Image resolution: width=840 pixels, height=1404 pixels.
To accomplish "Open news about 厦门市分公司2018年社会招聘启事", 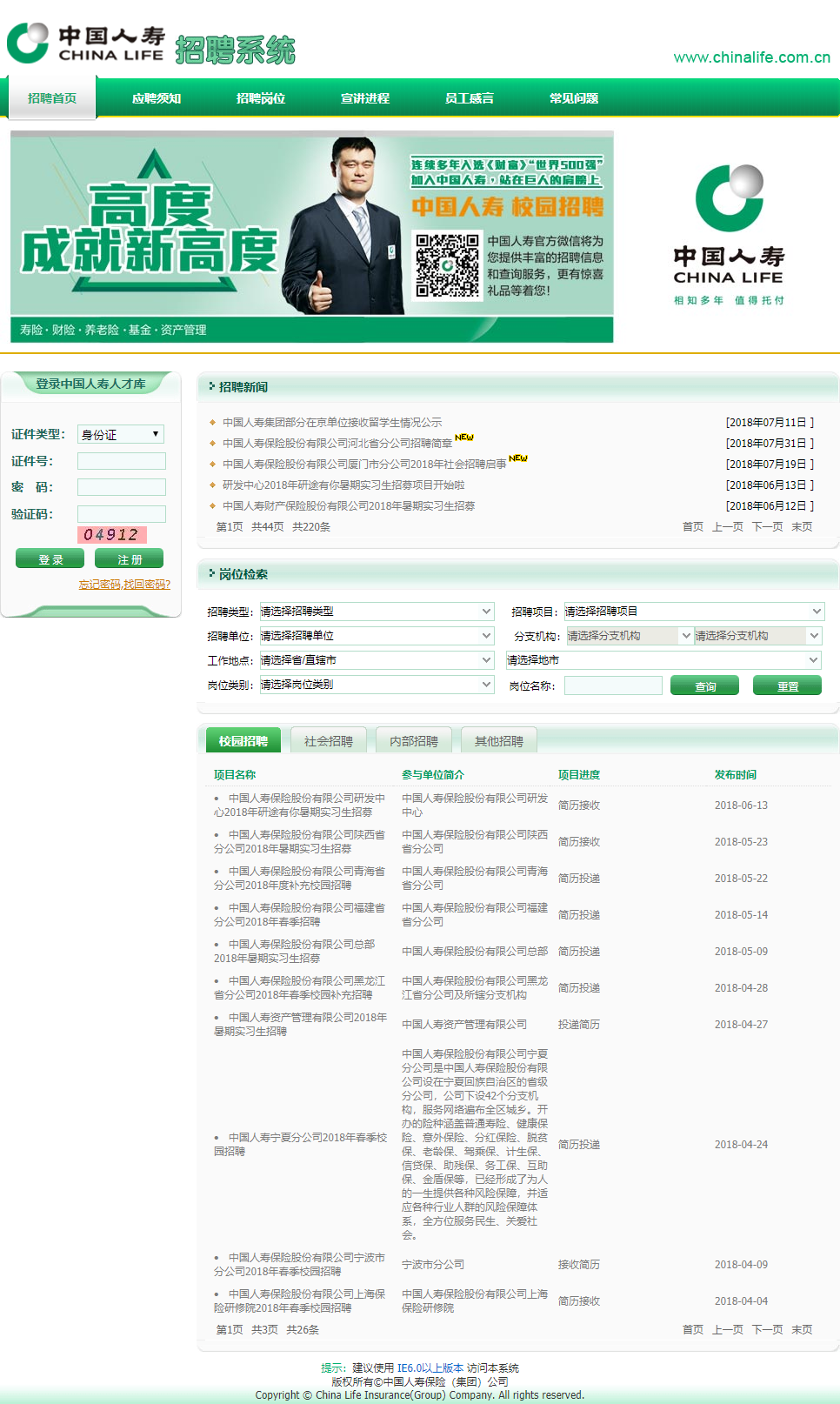I will click(x=364, y=465).
